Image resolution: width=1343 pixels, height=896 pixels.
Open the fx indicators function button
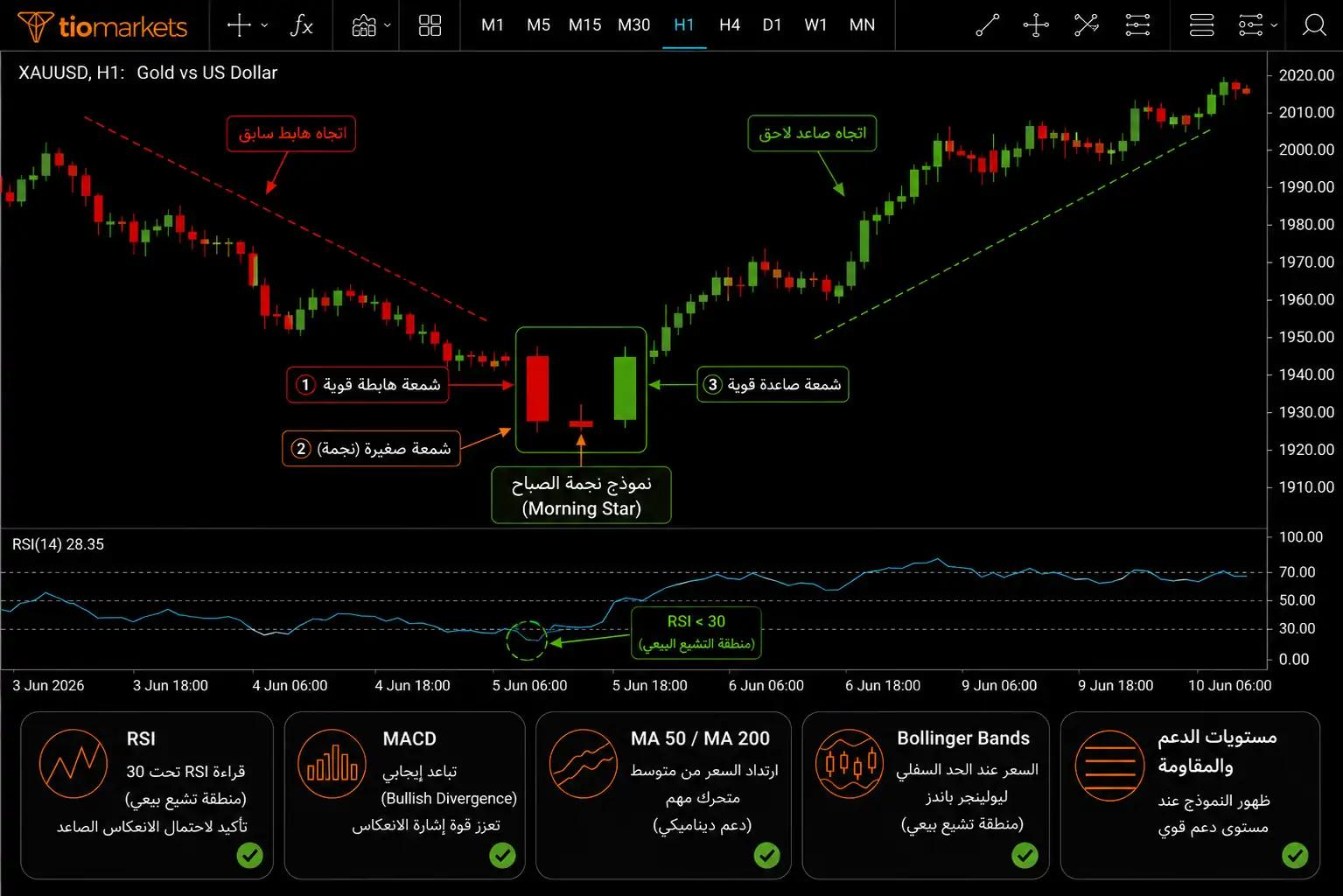pyautogui.click(x=301, y=25)
